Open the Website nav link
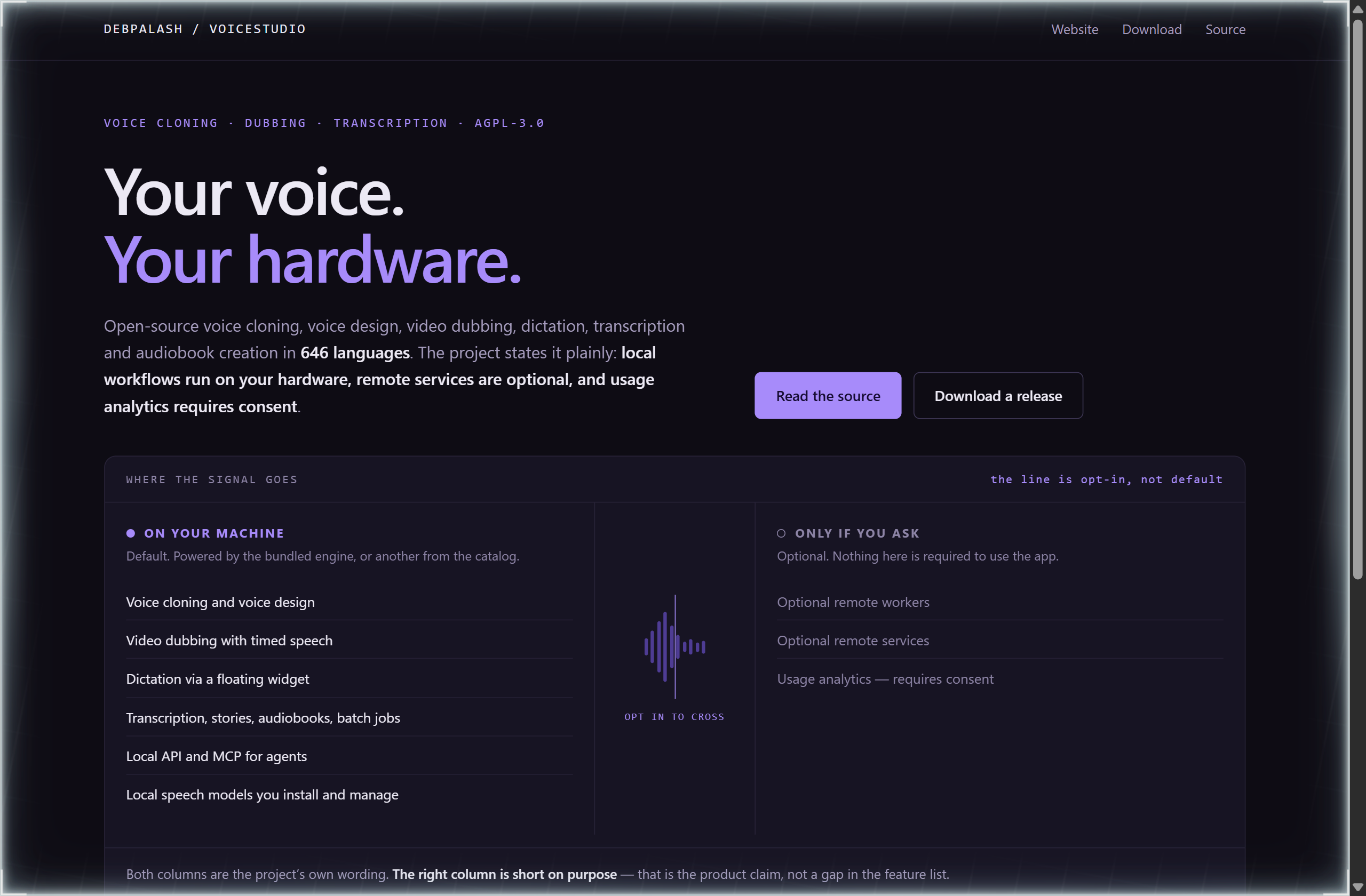1366x896 pixels. [x=1075, y=29]
